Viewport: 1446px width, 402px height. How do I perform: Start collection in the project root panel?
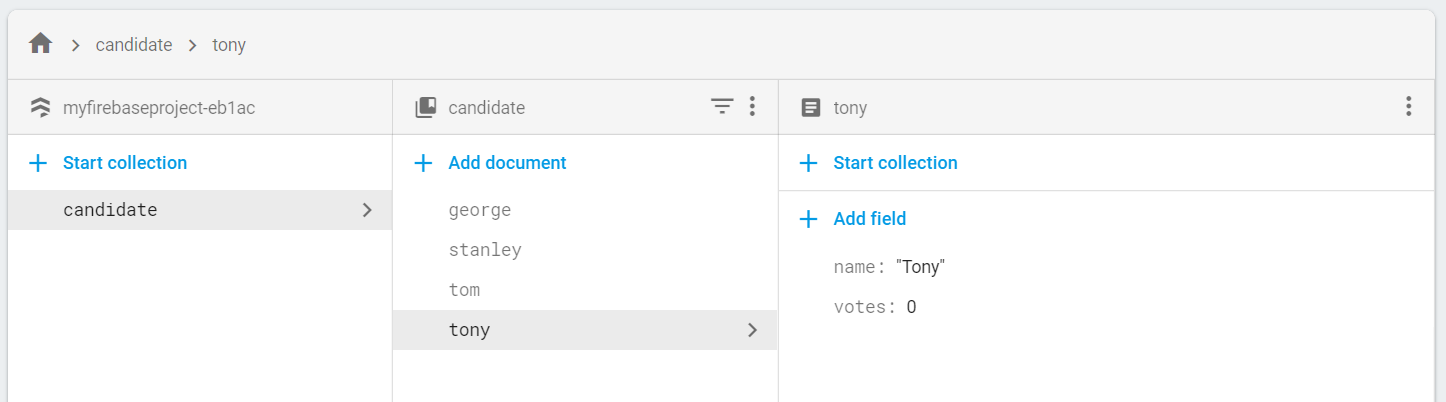(125, 163)
